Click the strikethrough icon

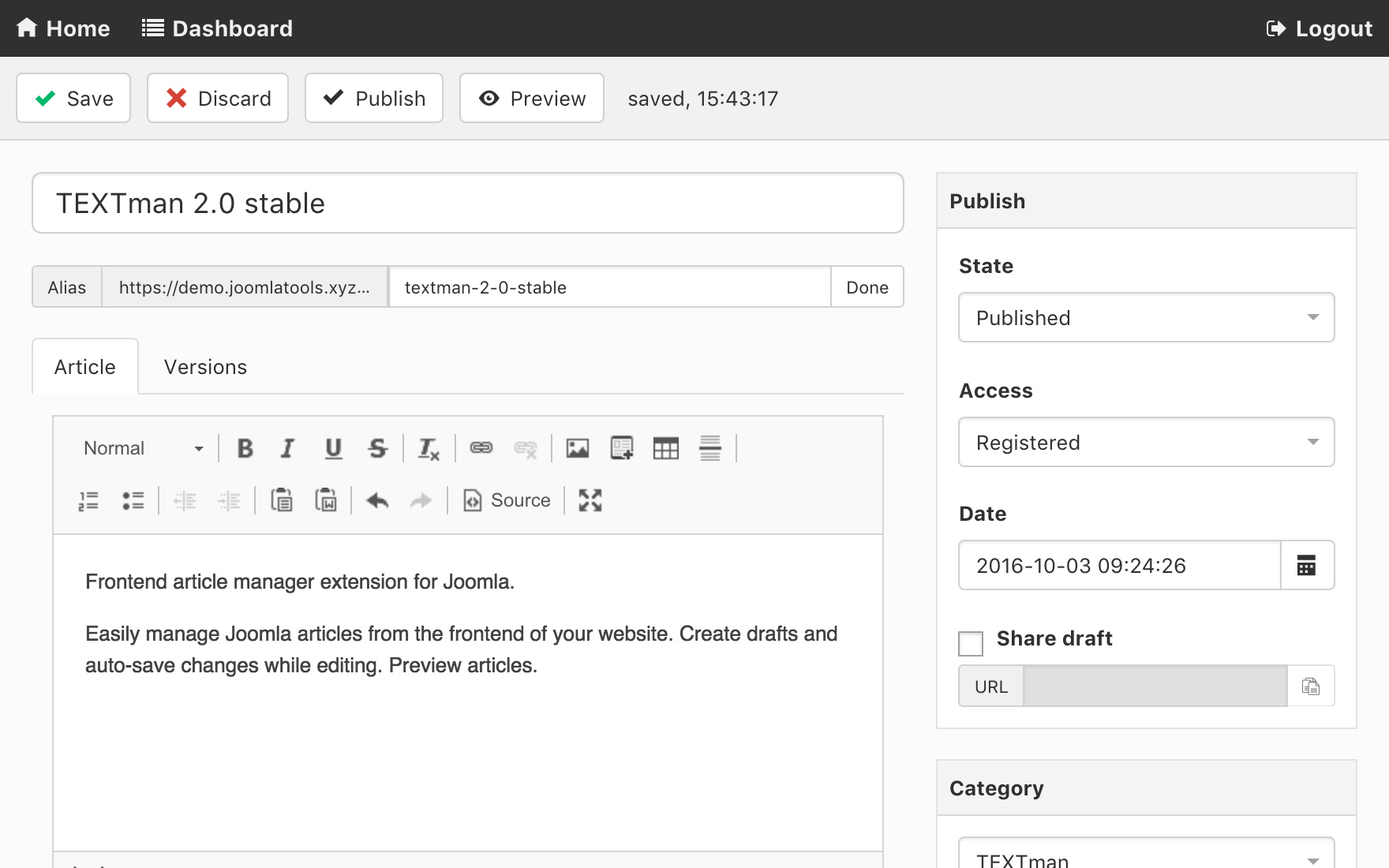point(377,448)
